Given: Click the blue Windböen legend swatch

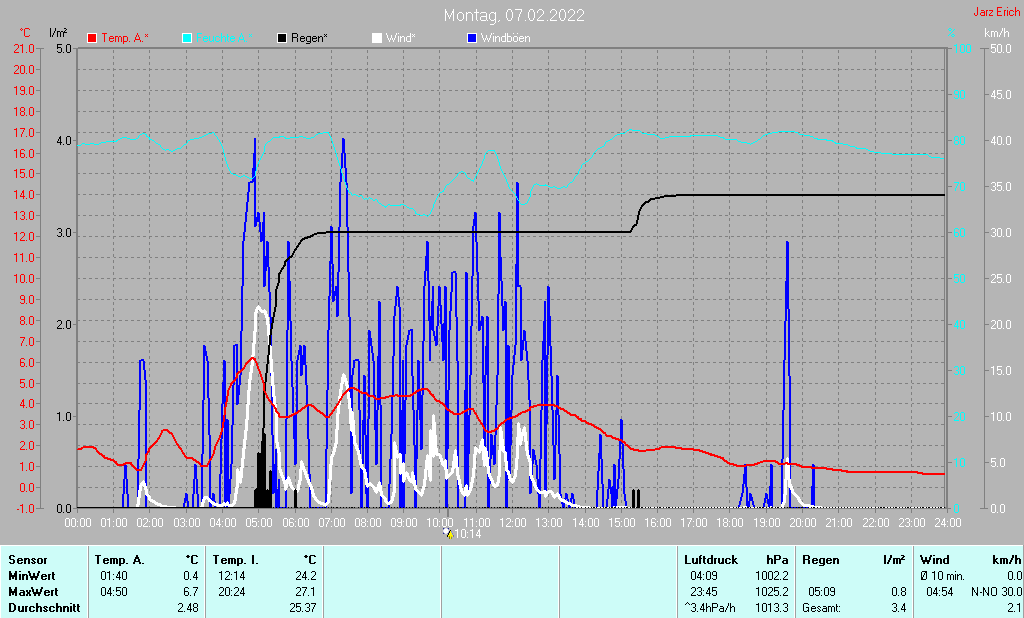Looking at the screenshot, I should [x=472, y=39].
